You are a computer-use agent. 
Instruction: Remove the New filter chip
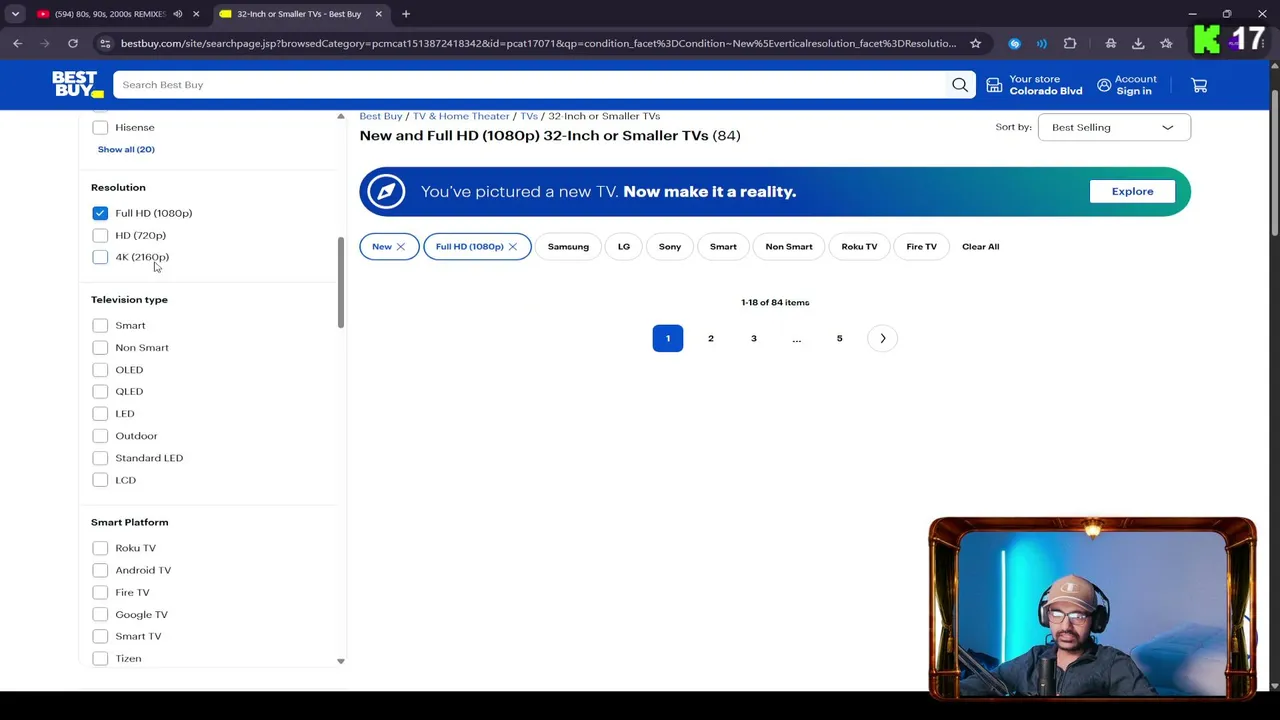point(400,247)
